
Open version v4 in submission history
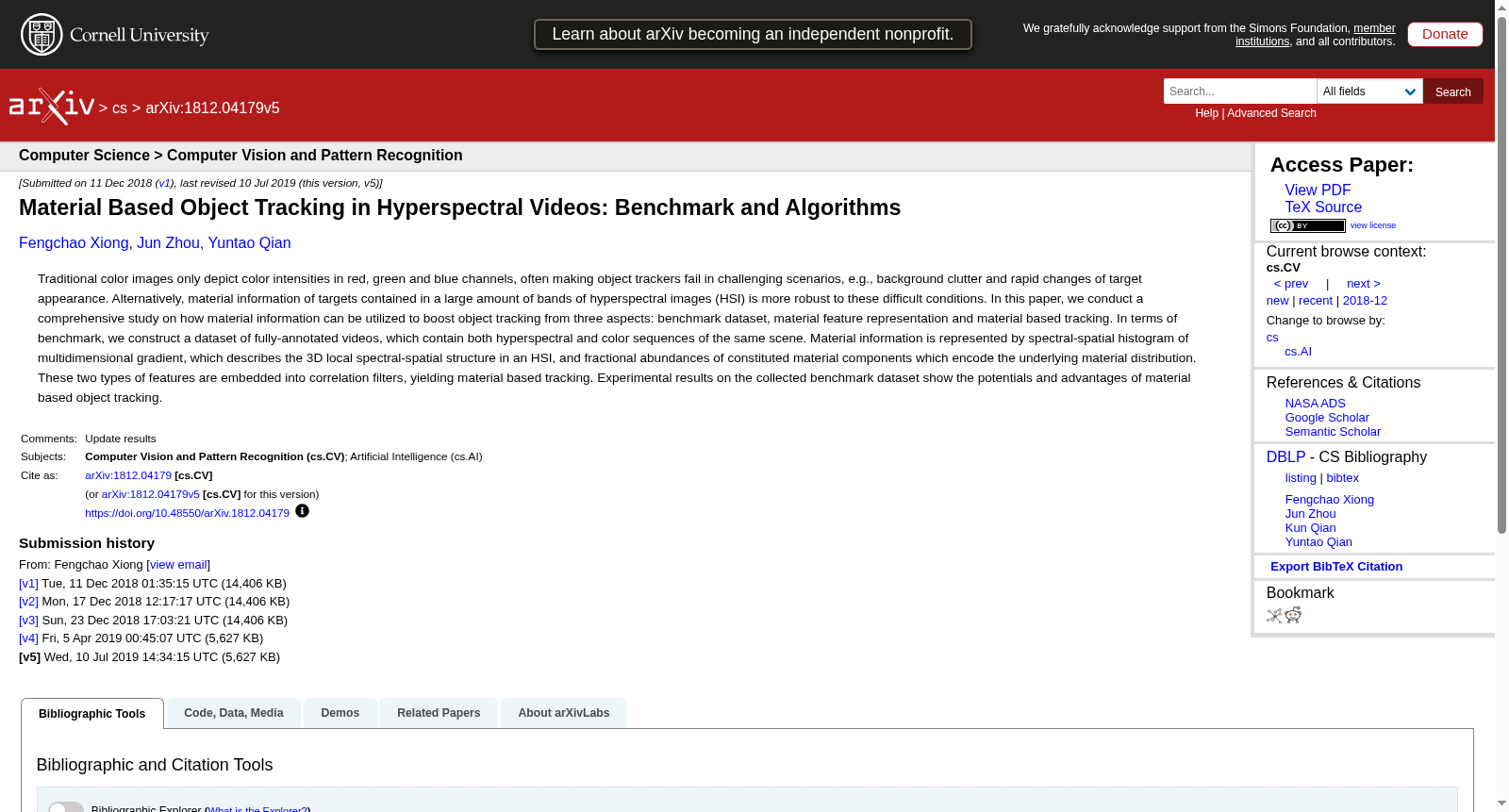click(29, 638)
